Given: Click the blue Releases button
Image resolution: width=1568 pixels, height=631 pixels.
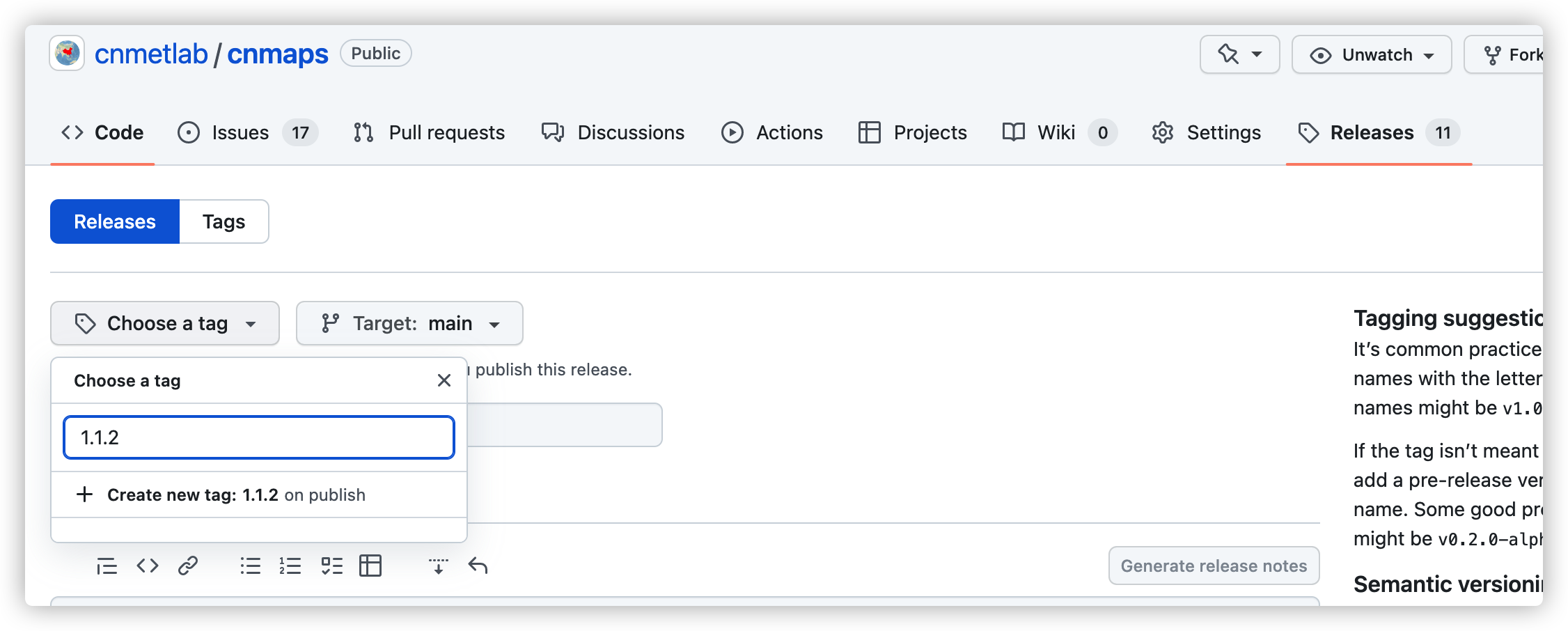Looking at the screenshot, I should pos(115,221).
